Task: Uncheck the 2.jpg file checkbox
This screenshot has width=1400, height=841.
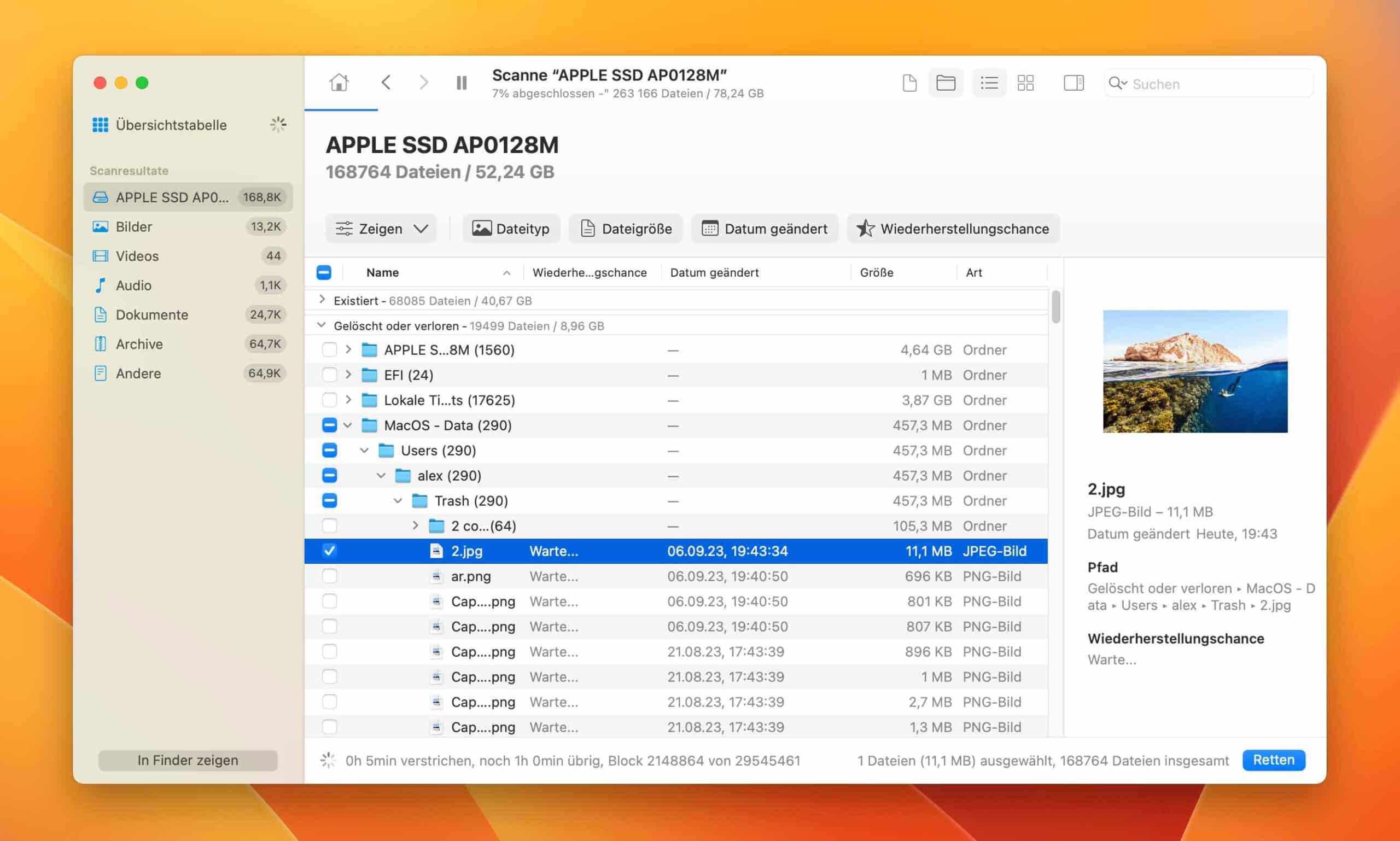Action: [329, 551]
